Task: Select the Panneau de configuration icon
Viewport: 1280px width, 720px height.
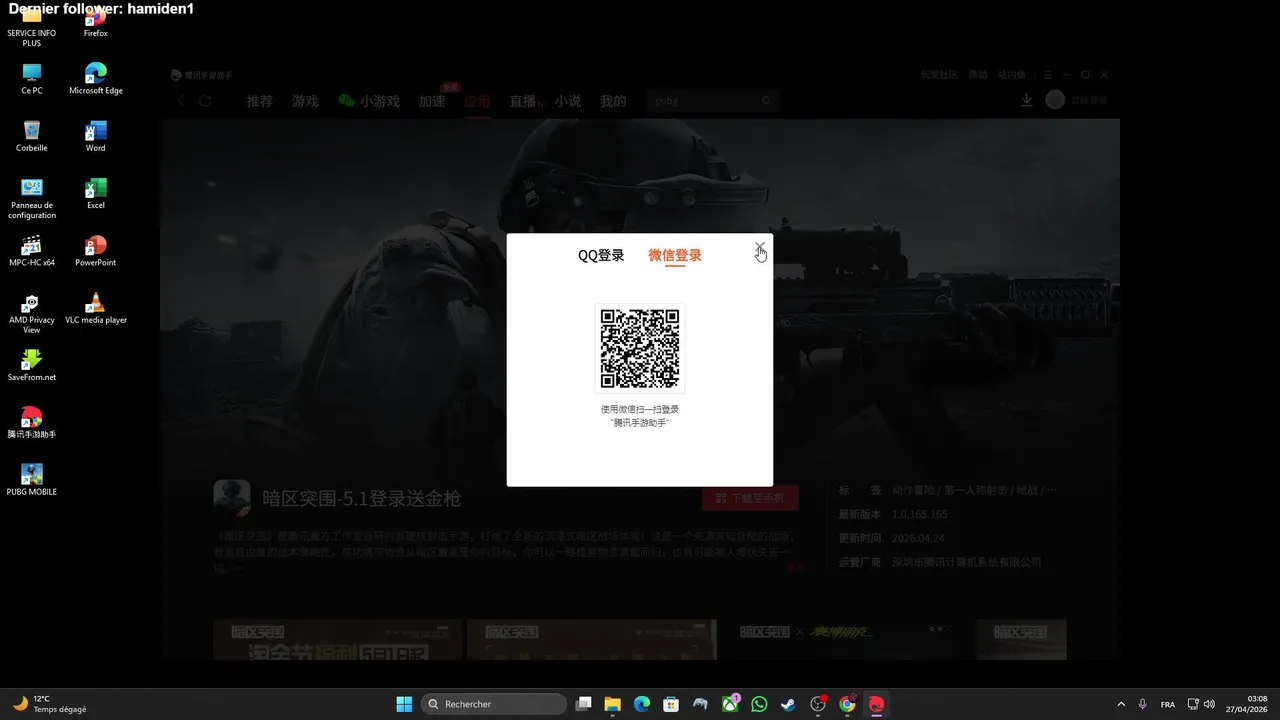Action: tap(32, 199)
